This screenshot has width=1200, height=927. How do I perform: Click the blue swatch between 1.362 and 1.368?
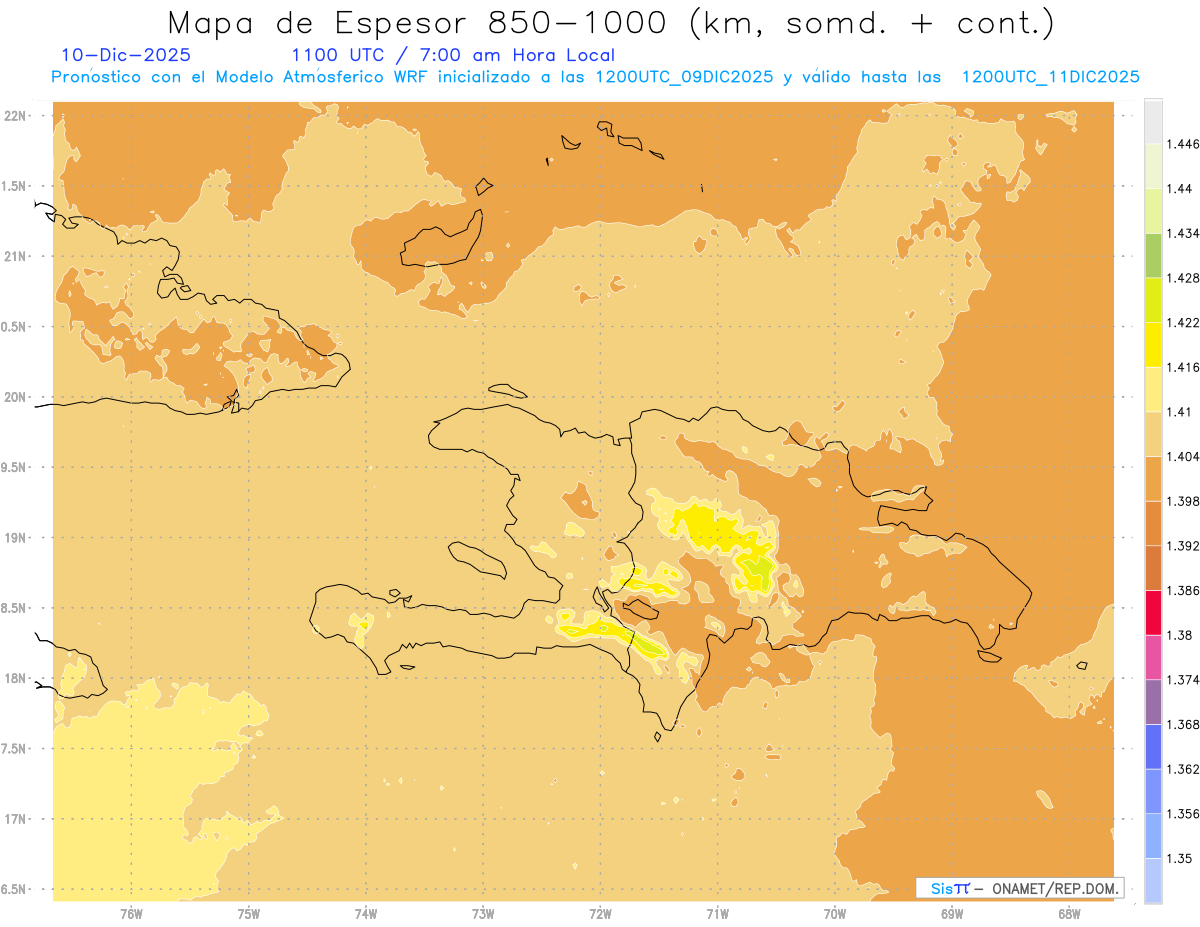(x=1153, y=747)
